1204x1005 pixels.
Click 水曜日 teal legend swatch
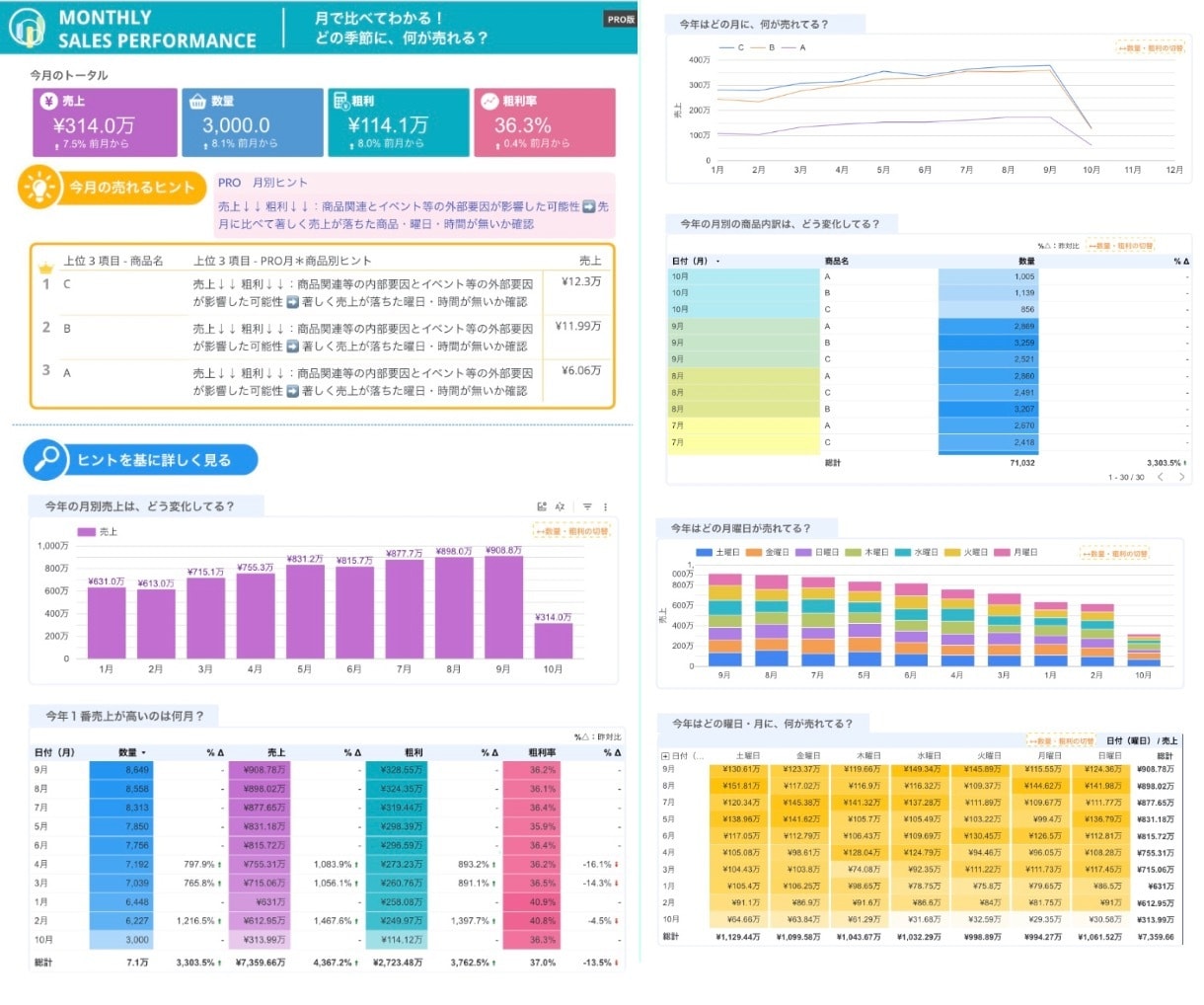click(903, 553)
